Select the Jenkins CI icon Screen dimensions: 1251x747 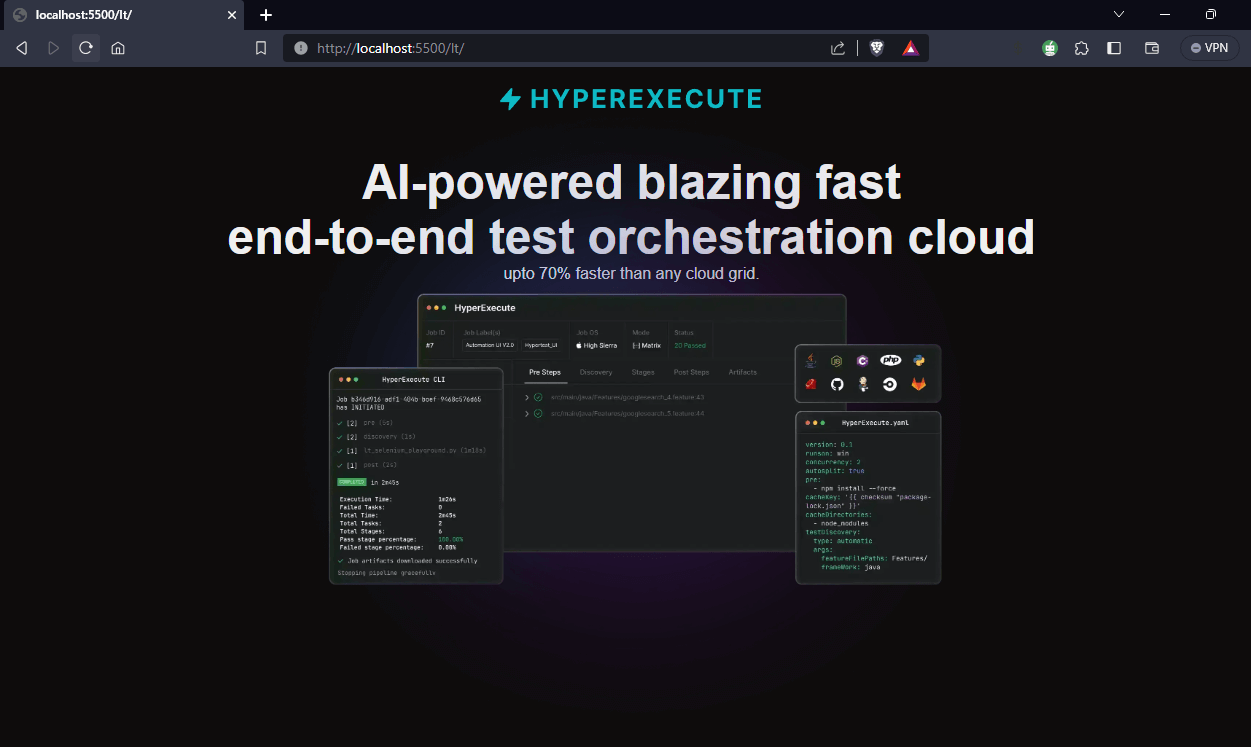[862, 383]
